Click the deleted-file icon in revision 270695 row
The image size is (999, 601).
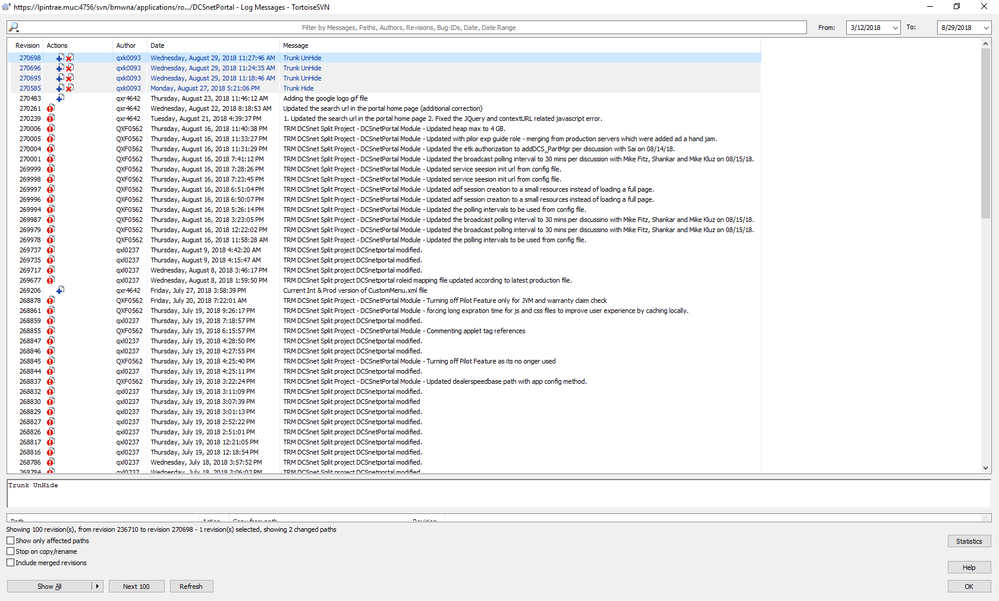[69, 78]
